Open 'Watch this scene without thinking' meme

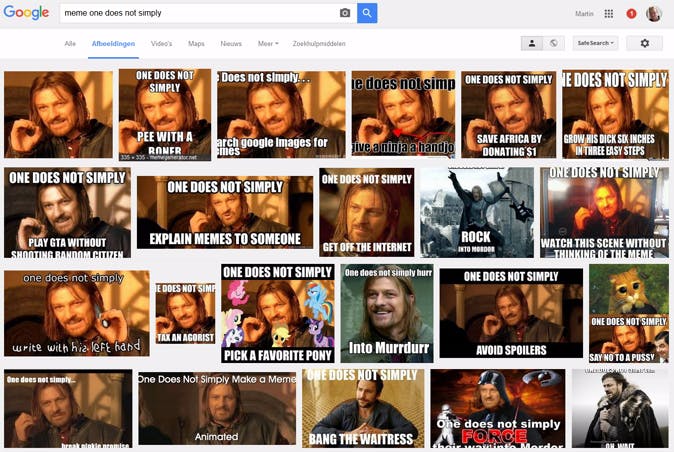tap(604, 213)
